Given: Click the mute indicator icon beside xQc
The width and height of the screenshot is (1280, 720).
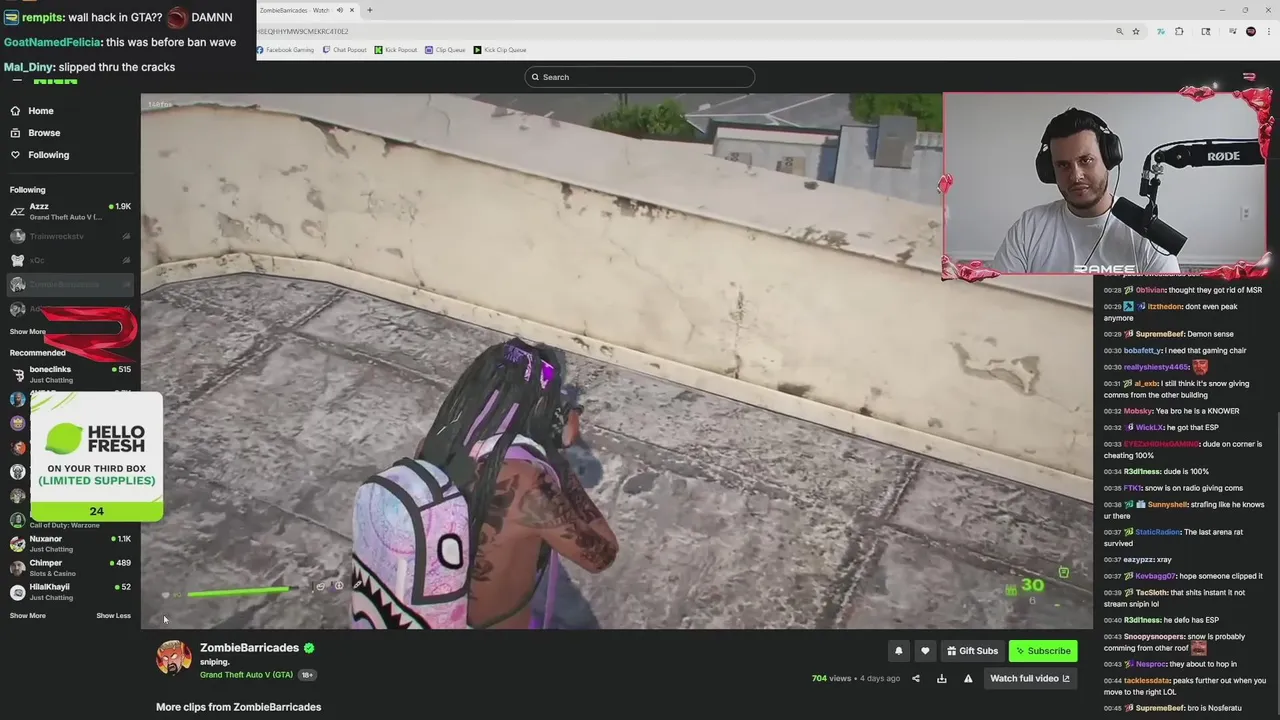Looking at the screenshot, I should pyautogui.click(x=126, y=260).
